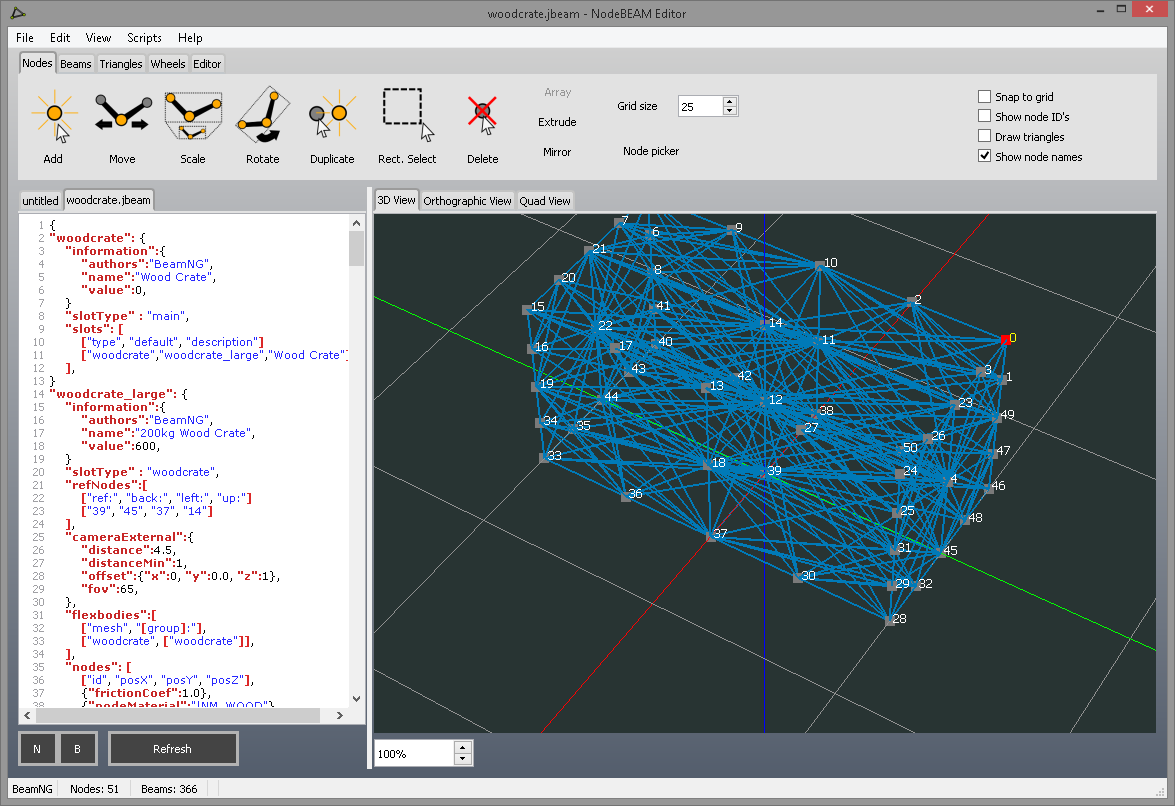Decrease zoom percentage with down arrow
The width and height of the screenshot is (1175, 806).
462,759
